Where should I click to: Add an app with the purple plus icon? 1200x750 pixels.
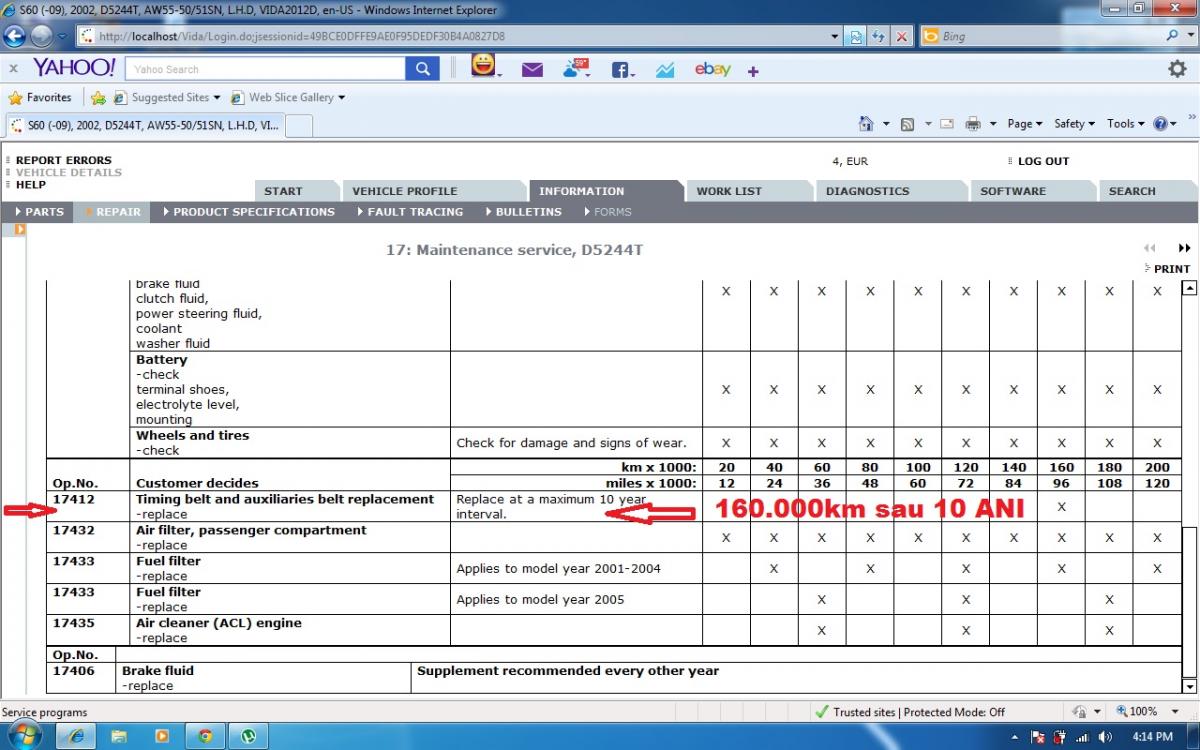(753, 71)
